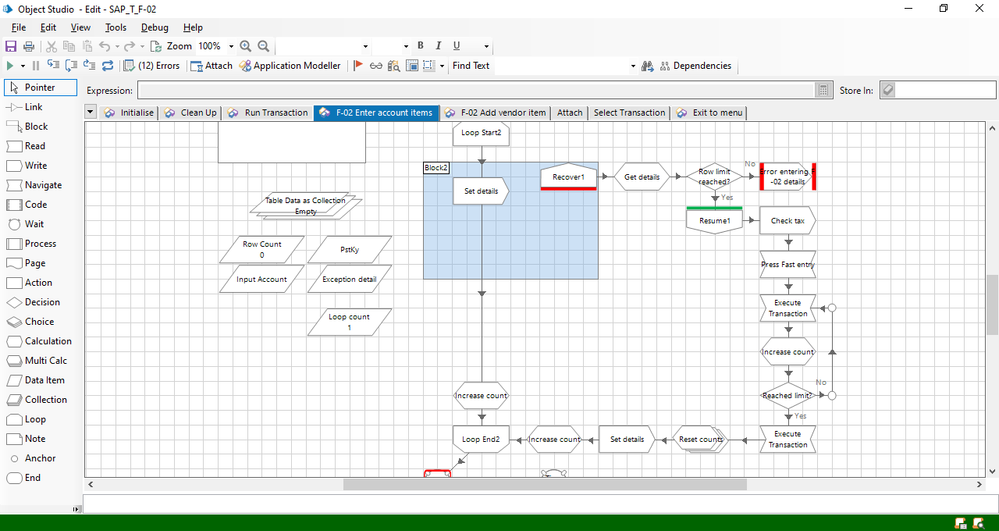Viewport: 999px width, 531px height.
Task: Switch to F-02 Add vendor item tab
Action: point(495,113)
